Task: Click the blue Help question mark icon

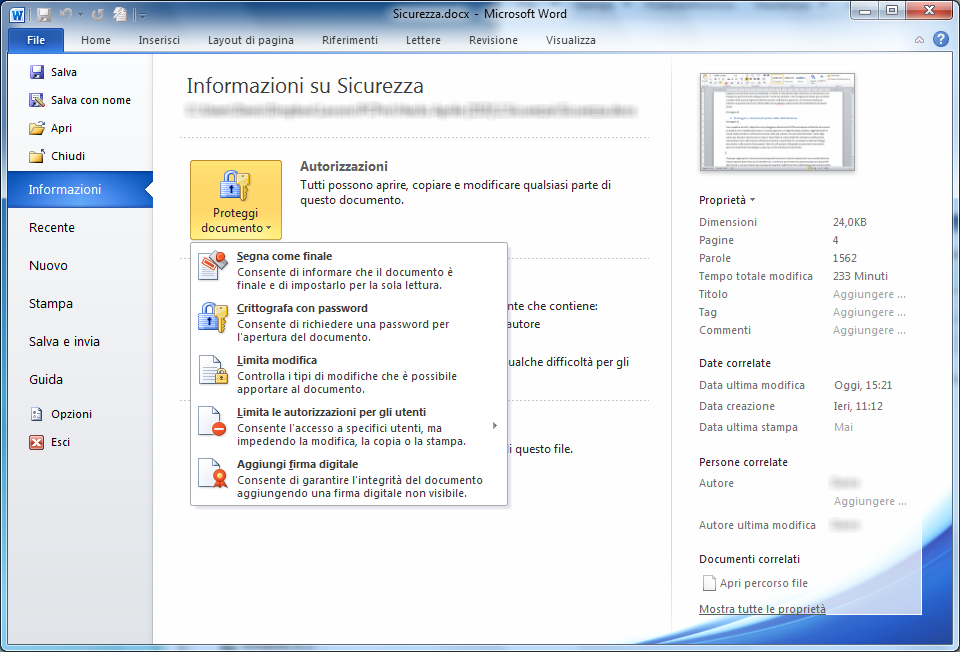Action: pos(941,39)
